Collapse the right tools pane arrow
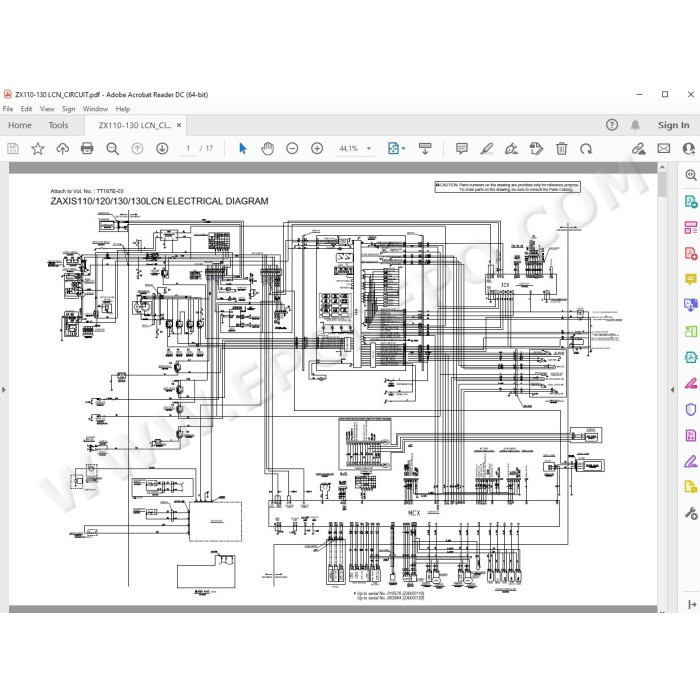700x700 pixels. 672,390
